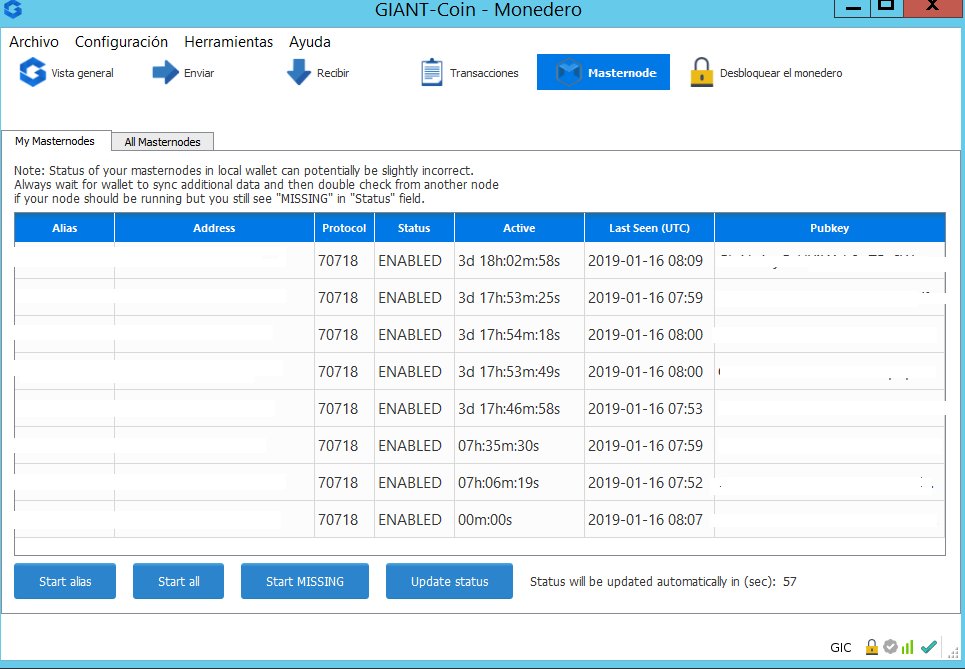Click the auto-update countdown value 57
This screenshot has height=669, width=965.
[x=790, y=581]
